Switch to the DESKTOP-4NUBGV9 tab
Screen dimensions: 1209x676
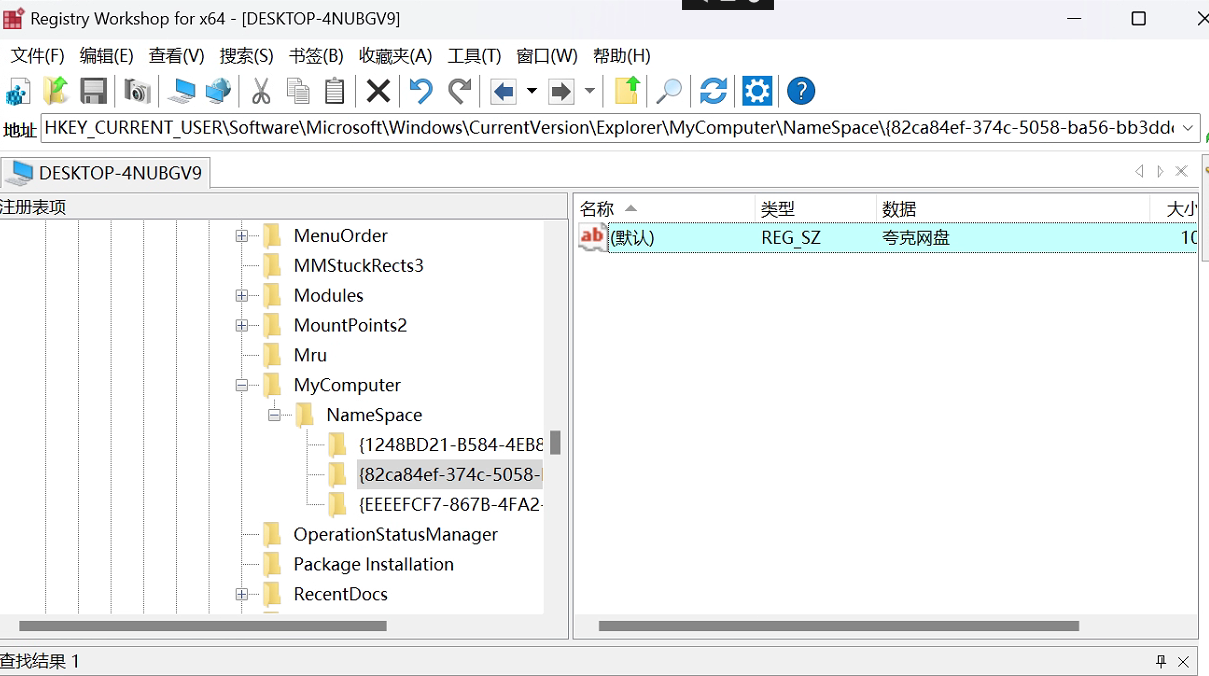106,173
